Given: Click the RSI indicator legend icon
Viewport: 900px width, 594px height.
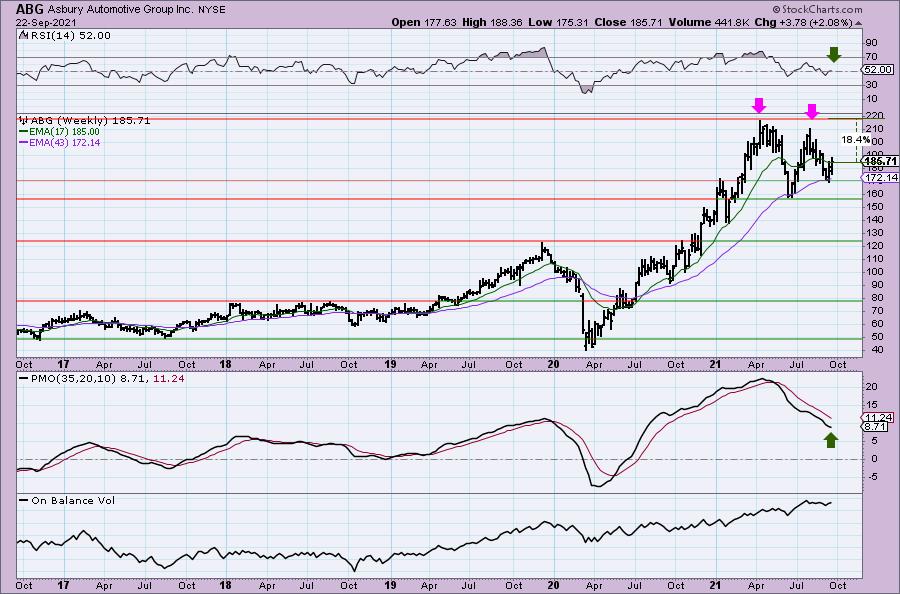Looking at the screenshot, I should 22,36.
